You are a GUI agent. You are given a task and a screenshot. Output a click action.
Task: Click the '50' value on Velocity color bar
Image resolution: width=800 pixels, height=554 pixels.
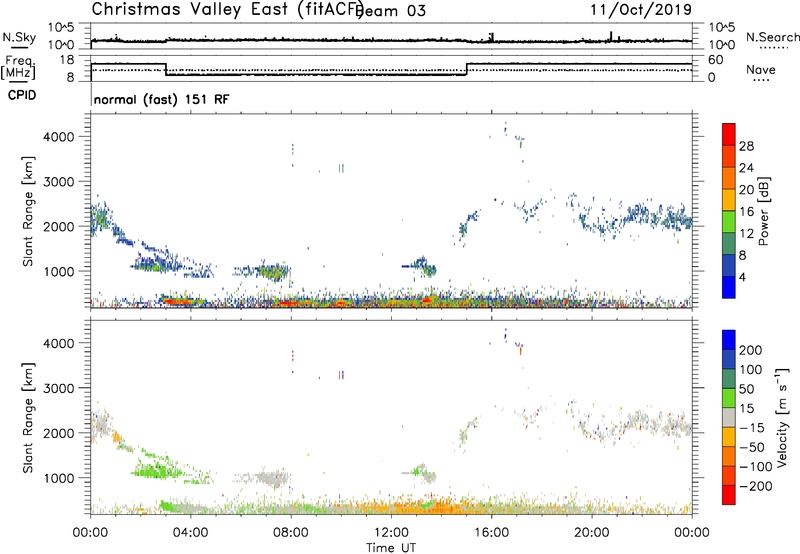point(746,389)
